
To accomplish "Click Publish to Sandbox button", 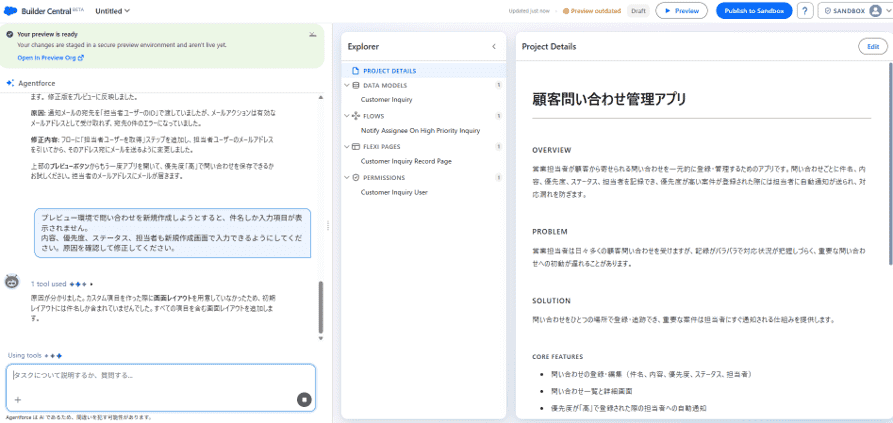I will coord(754,11).
